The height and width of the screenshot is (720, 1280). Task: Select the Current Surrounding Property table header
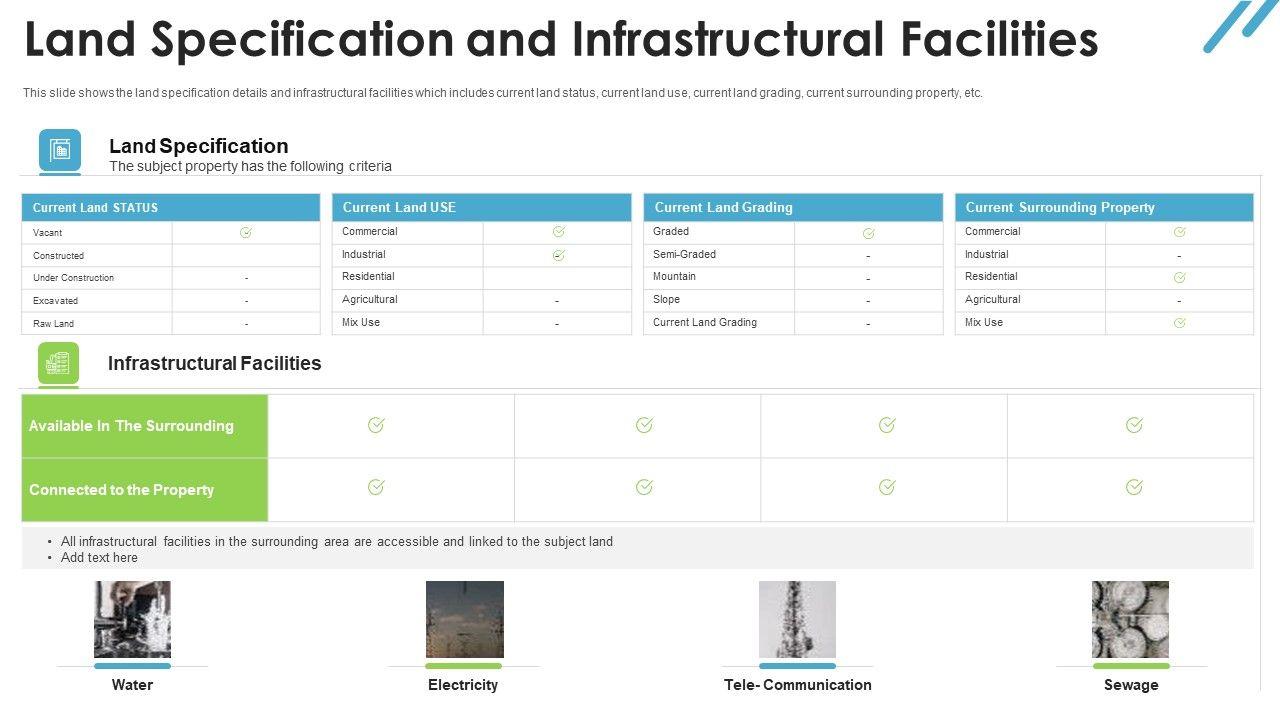[x=1104, y=207]
